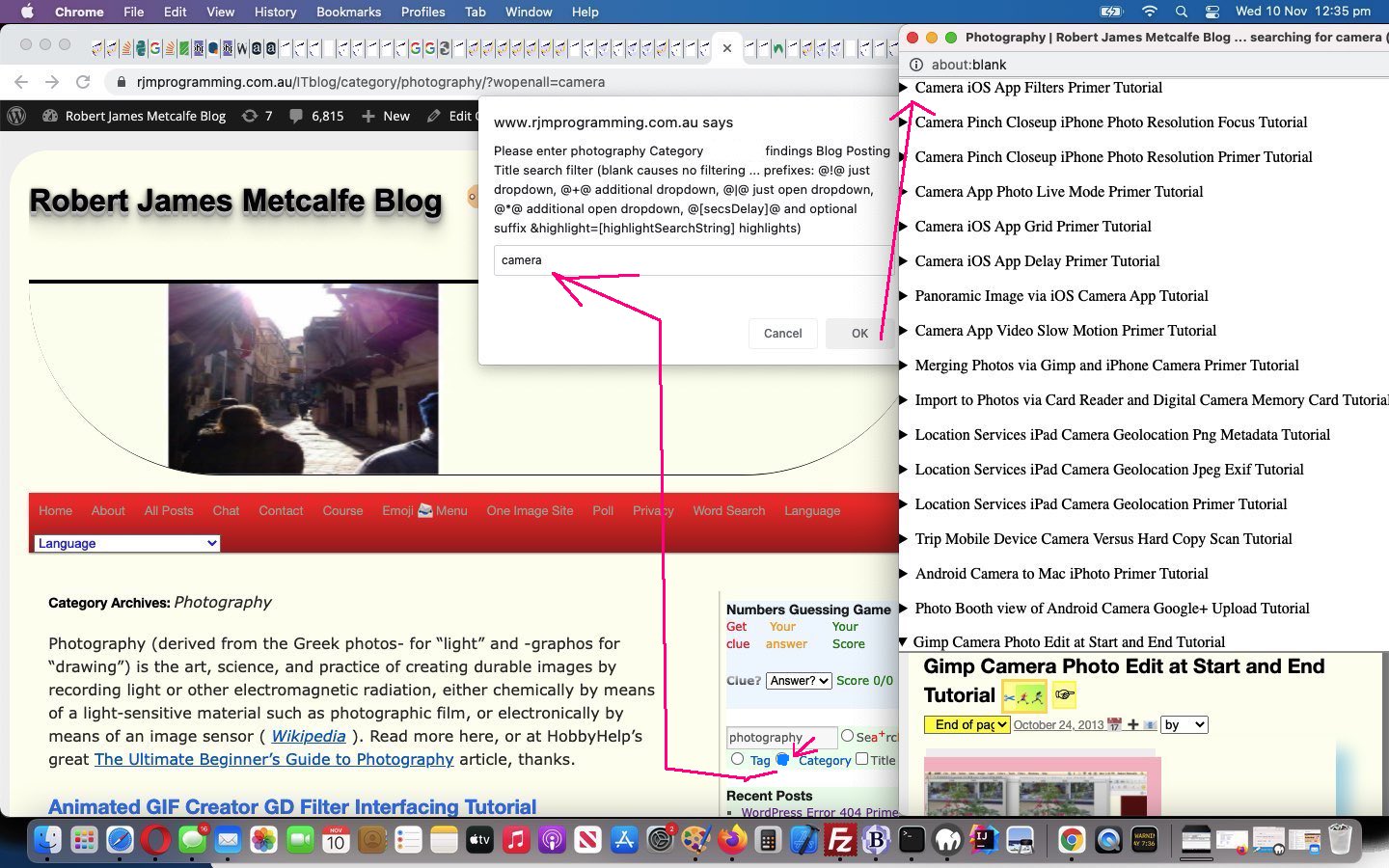Open the Word Search nav item

coord(728,511)
